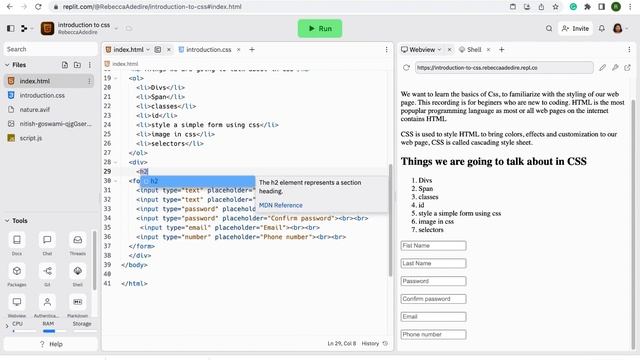Click the Ln 29, Col 8 position indicator
The height and width of the screenshot is (360, 640).
click(341, 344)
